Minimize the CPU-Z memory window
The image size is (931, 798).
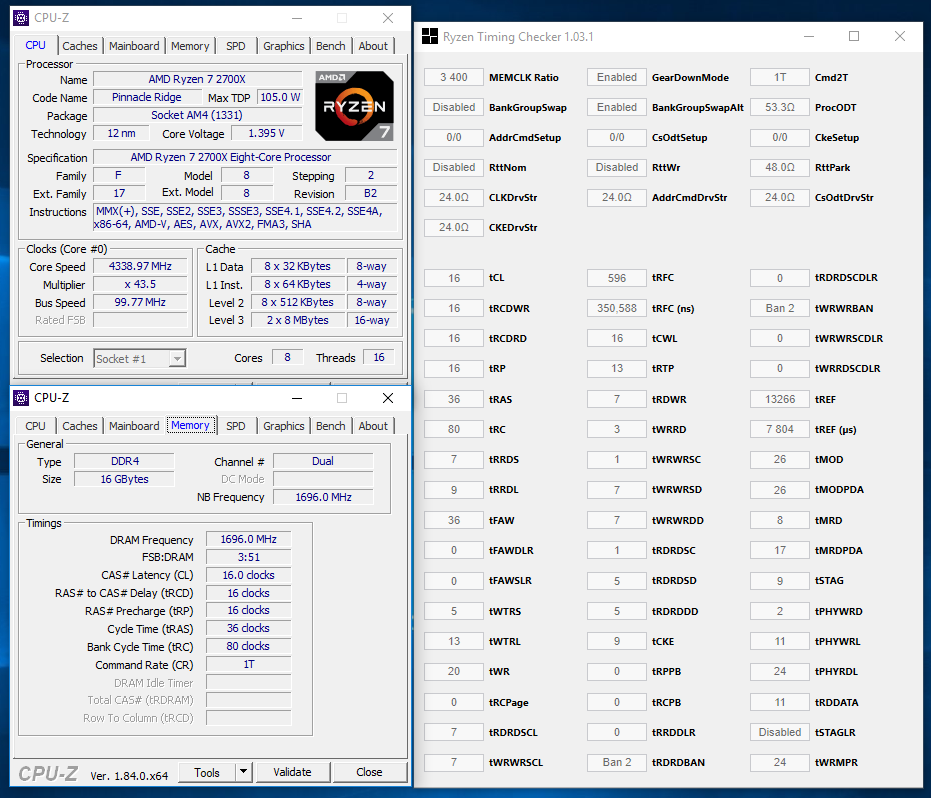click(297, 398)
